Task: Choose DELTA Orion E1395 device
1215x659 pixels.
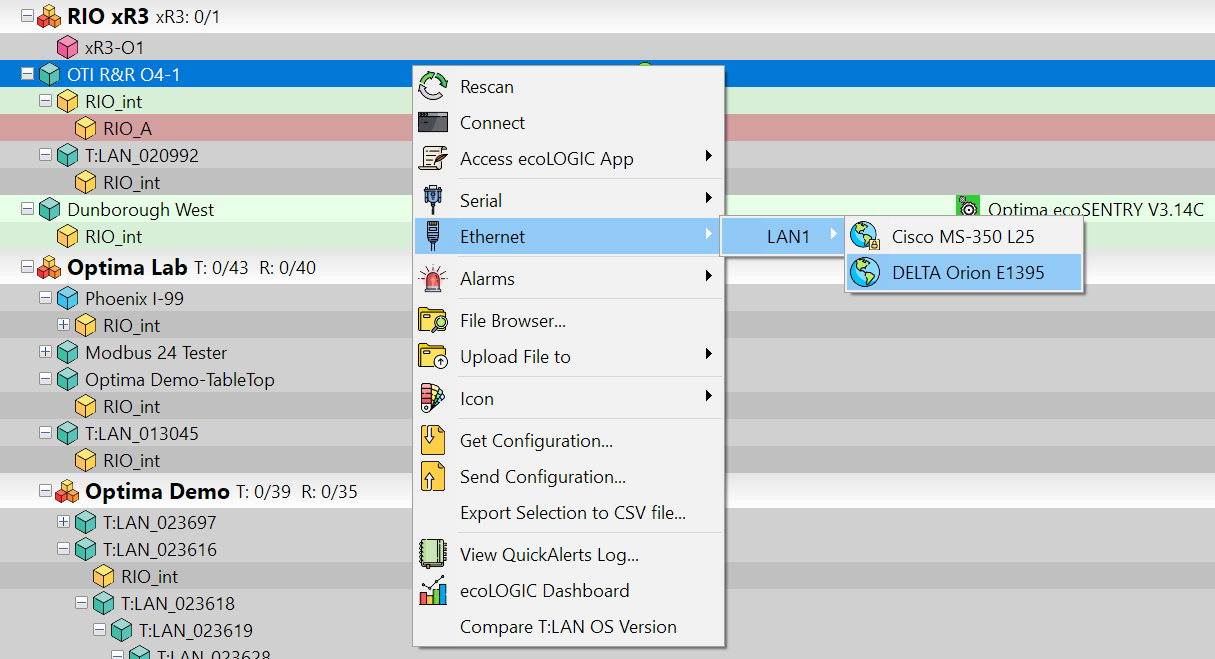Action: pos(964,272)
